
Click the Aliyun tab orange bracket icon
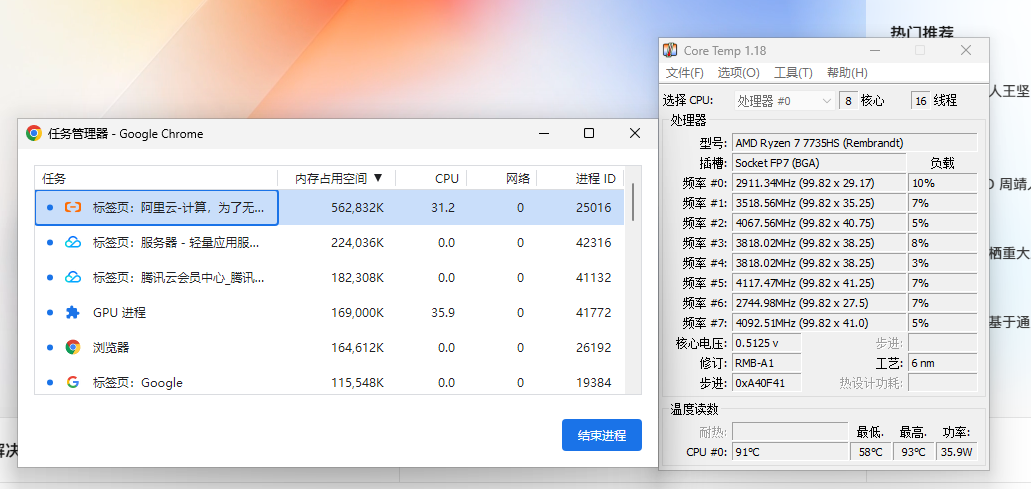[x=73, y=207]
